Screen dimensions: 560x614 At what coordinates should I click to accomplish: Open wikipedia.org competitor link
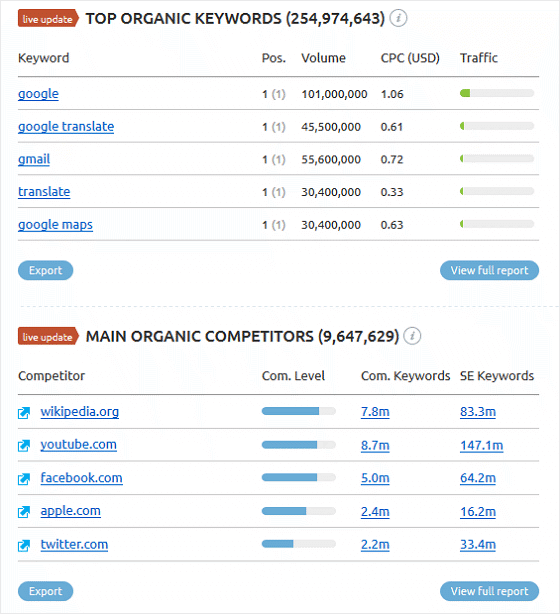(79, 412)
